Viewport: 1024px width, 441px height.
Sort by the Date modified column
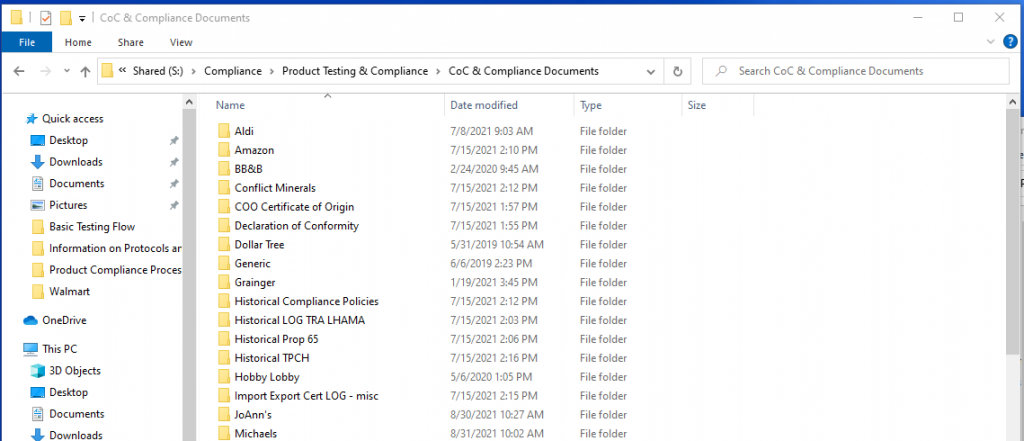pyautogui.click(x=484, y=105)
